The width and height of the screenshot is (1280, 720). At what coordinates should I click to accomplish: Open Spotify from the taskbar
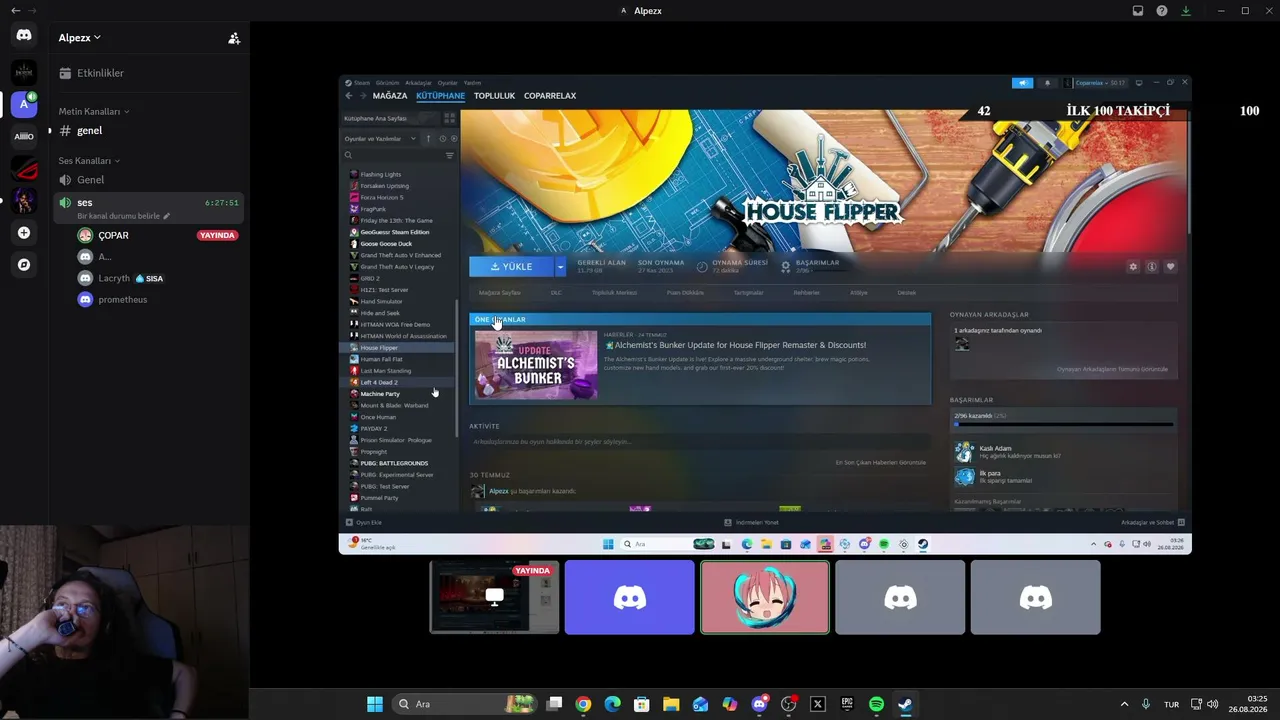(876, 704)
